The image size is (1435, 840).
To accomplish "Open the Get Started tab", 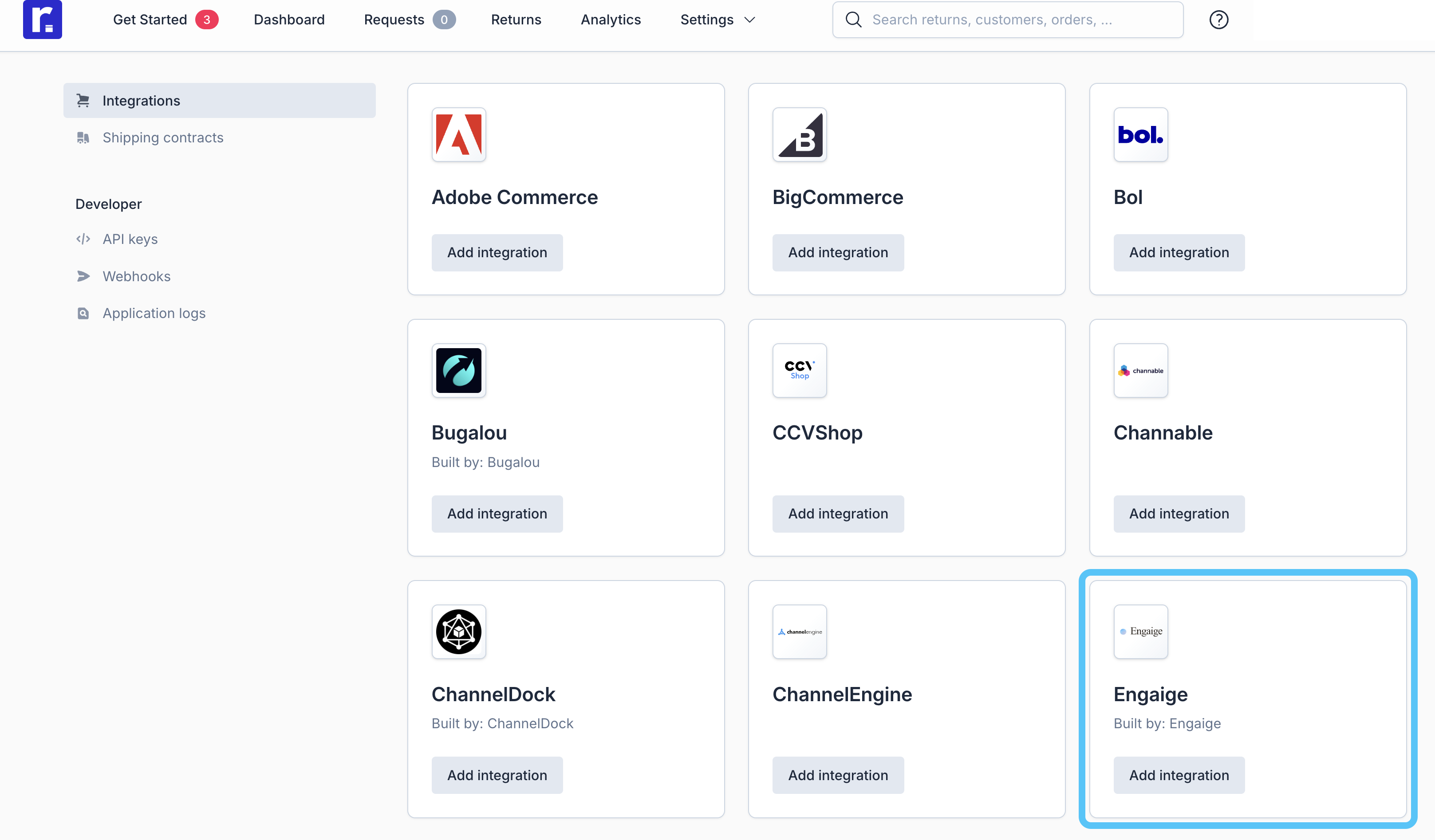I will tap(150, 20).
